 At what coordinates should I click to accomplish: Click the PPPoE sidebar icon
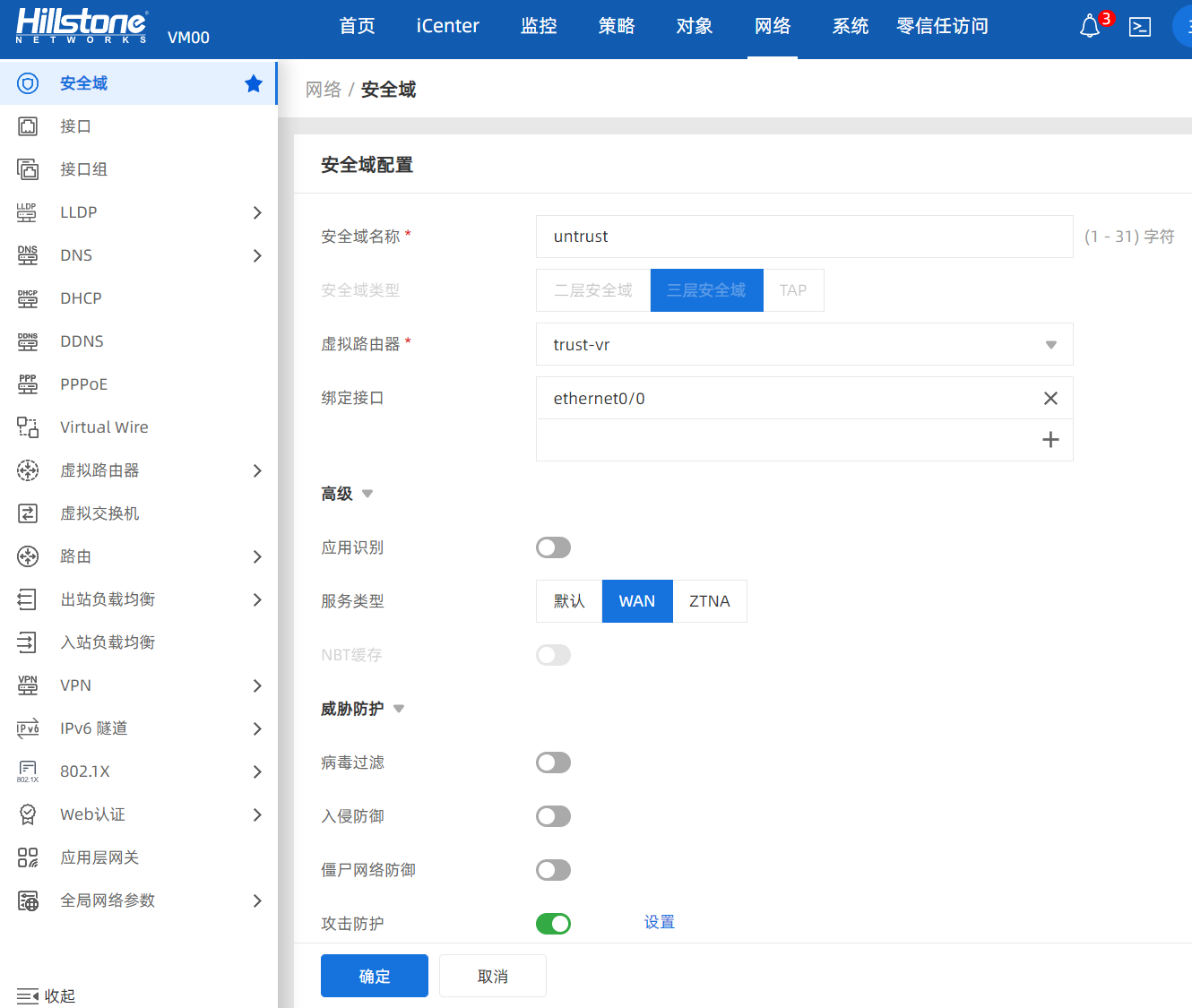click(x=28, y=384)
